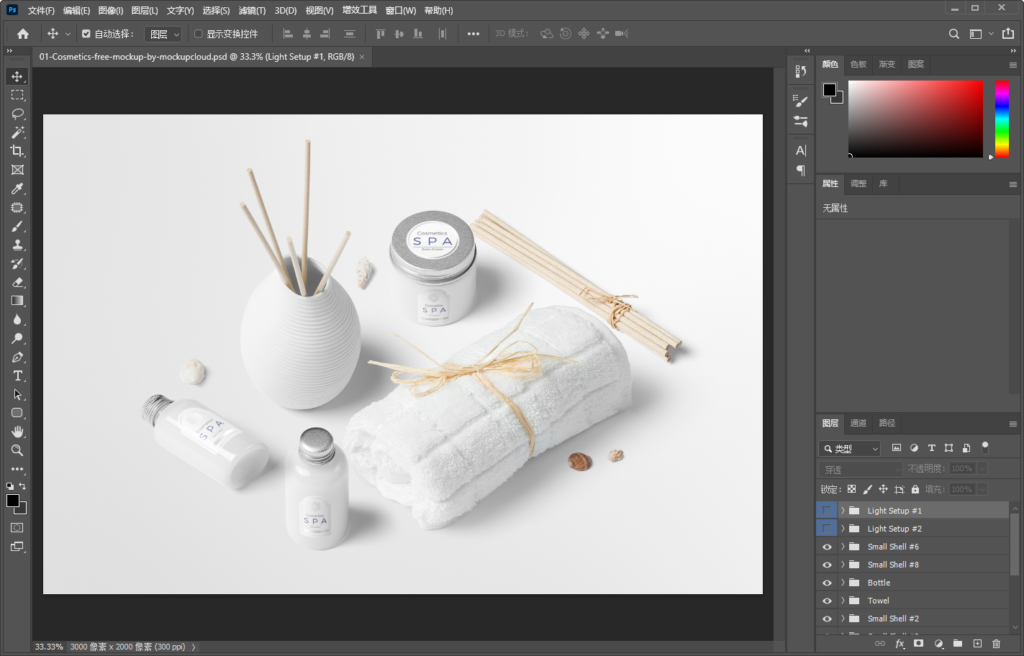Click the zoom percentage field 33.33%
The width and height of the screenshot is (1024, 656).
pos(49,647)
